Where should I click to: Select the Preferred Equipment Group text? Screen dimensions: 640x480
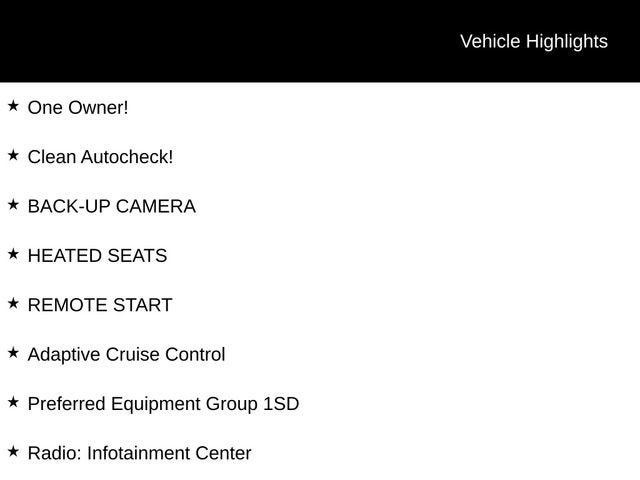tap(143, 404)
